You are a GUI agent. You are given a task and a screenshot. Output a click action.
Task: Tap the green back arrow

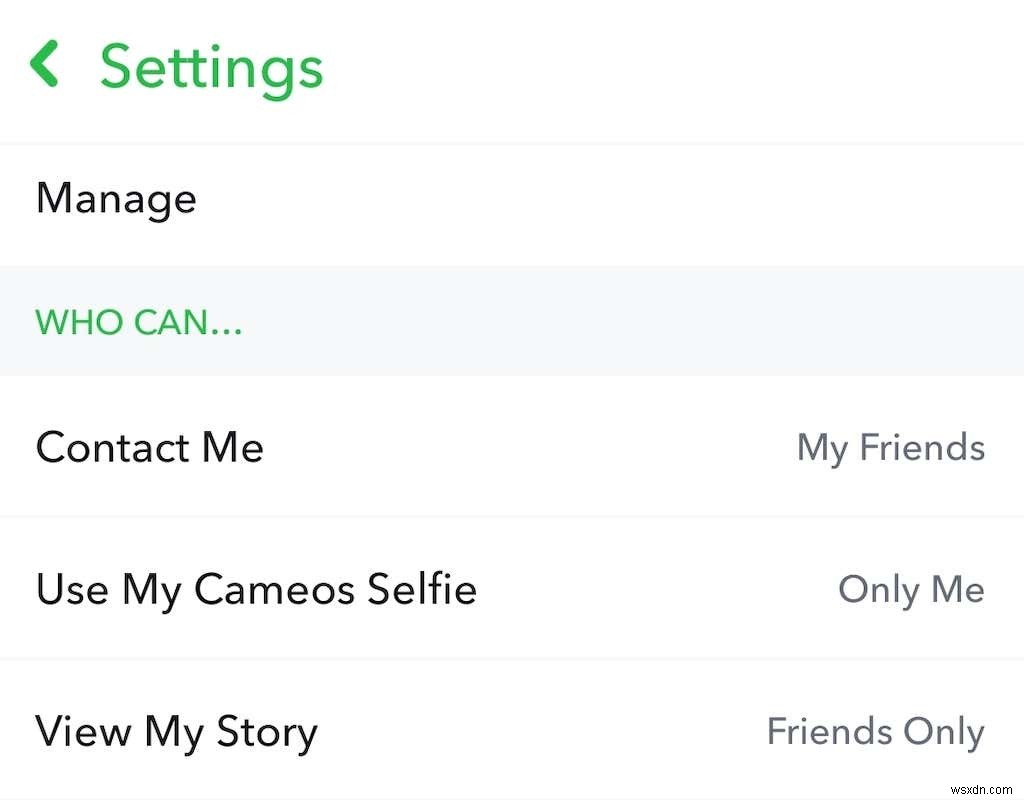point(45,65)
